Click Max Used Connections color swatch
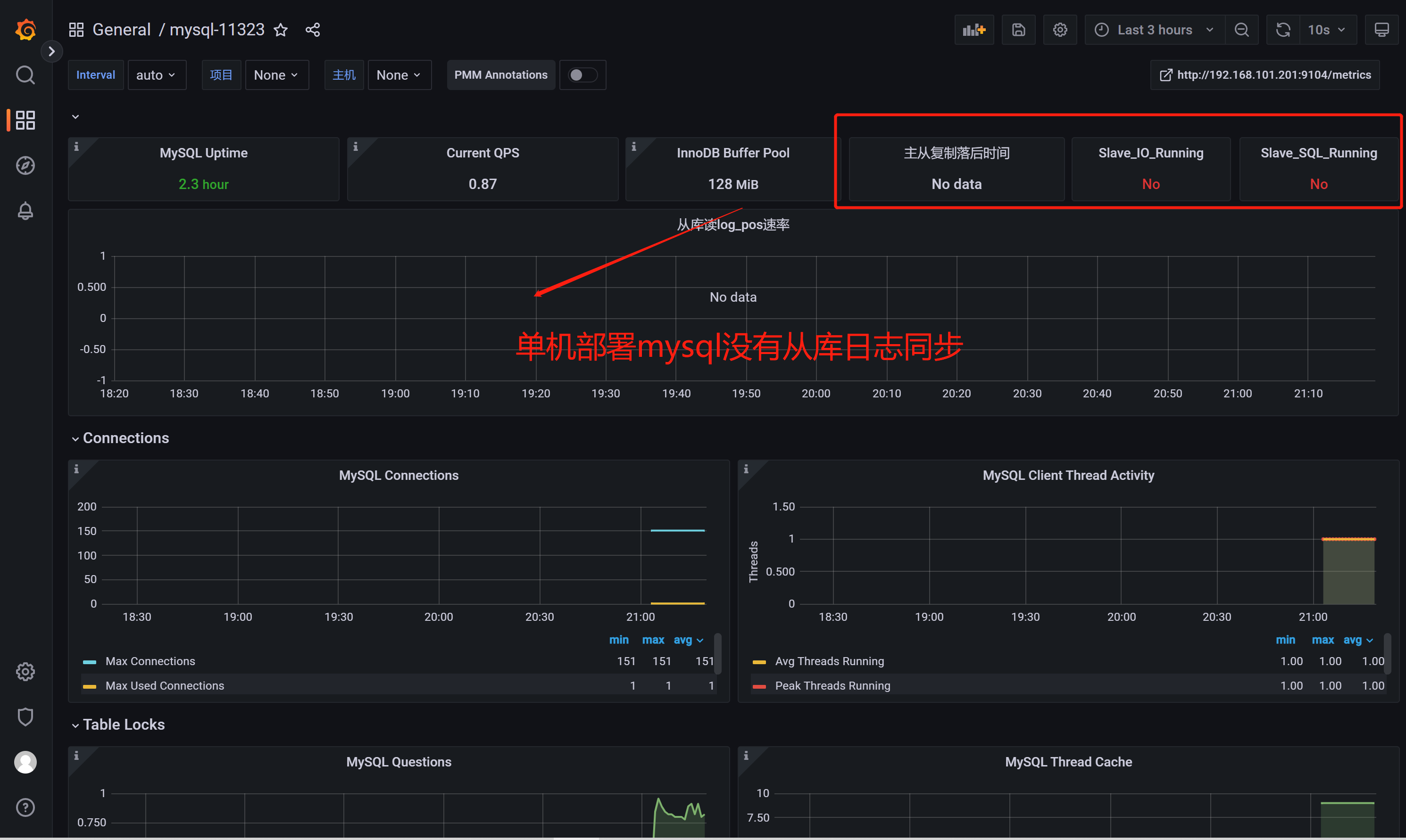This screenshot has height=840, width=1406. 90,686
